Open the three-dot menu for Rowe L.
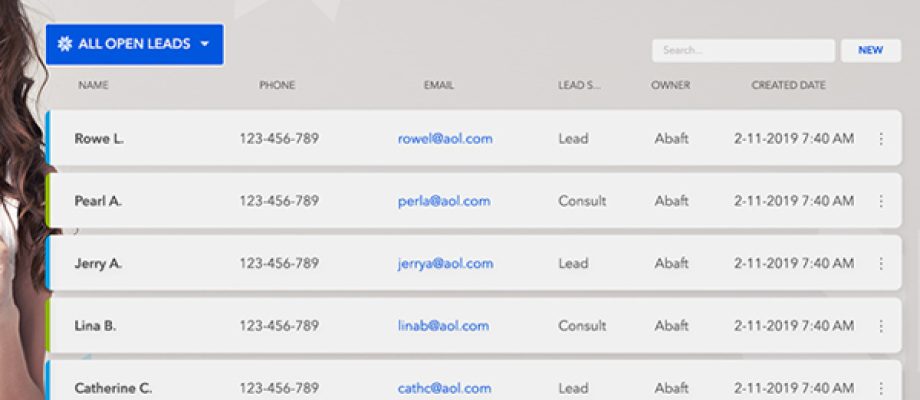The height and width of the screenshot is (400, 920). 881,139
